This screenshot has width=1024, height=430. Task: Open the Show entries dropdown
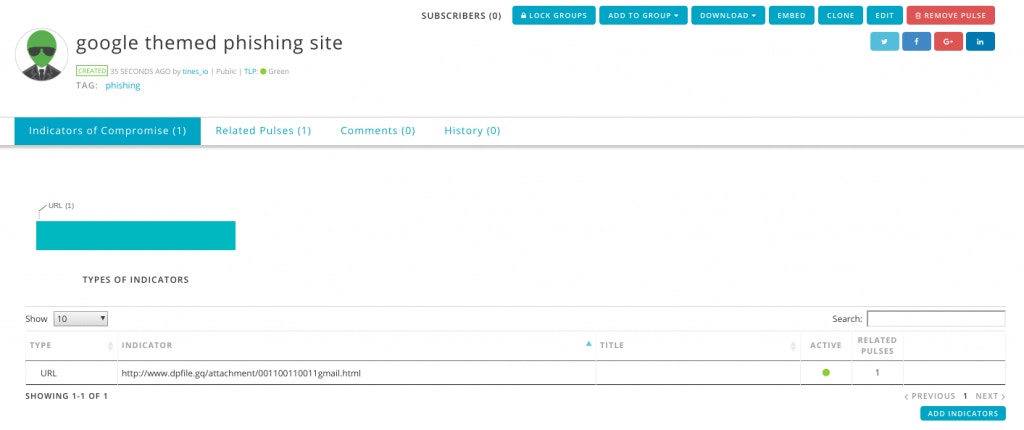pos(80,319)
